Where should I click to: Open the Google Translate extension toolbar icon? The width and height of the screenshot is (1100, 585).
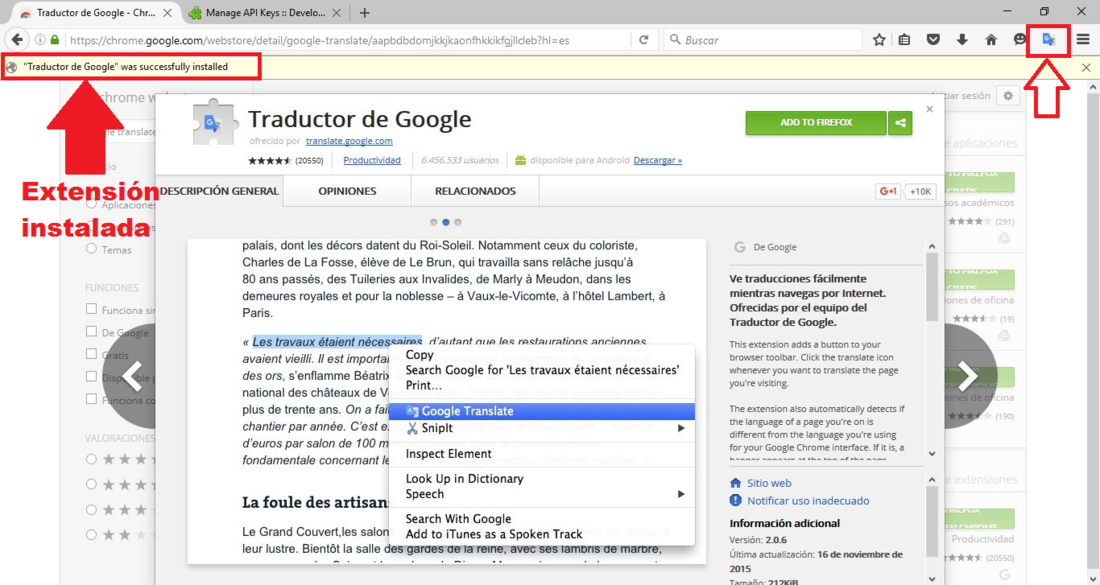pos(1048,40)
